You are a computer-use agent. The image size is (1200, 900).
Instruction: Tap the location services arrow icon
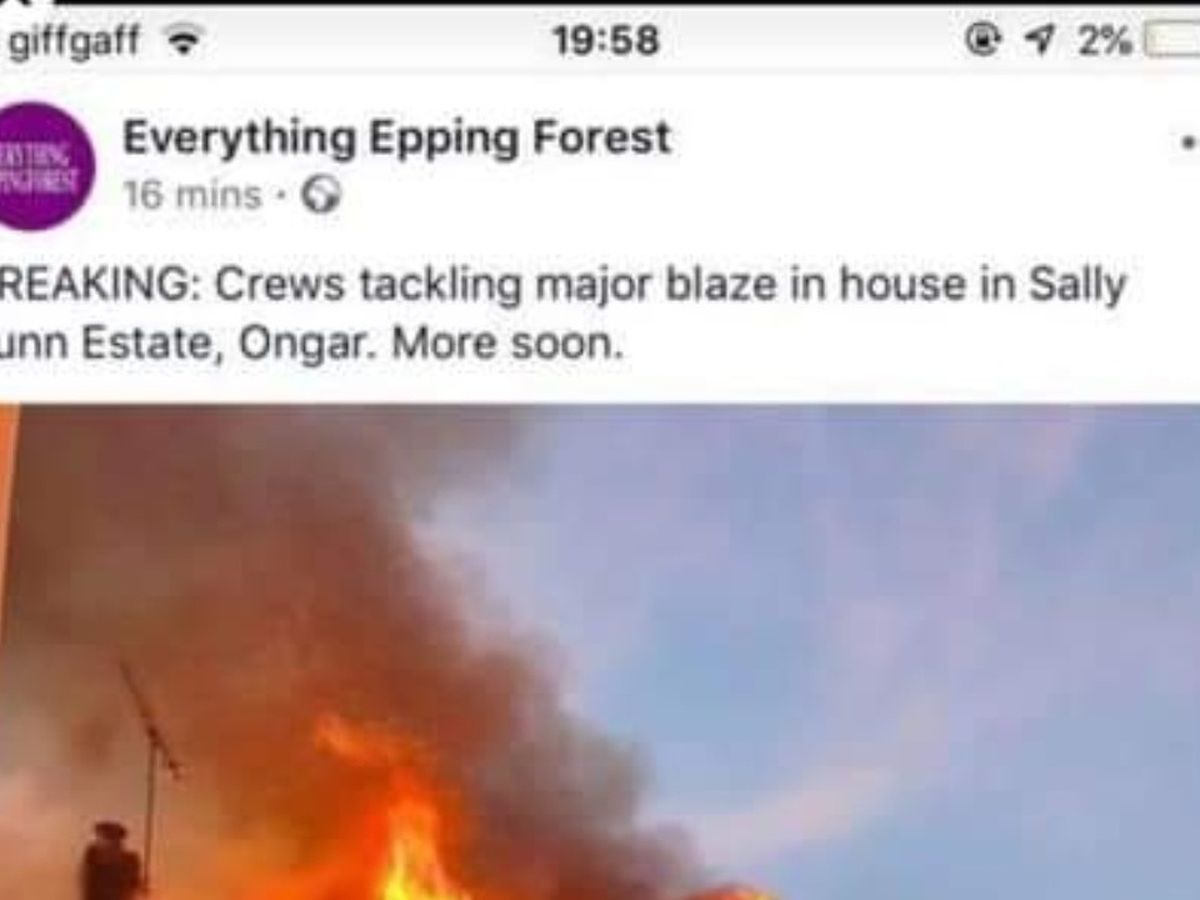[x=1039, y=41]
